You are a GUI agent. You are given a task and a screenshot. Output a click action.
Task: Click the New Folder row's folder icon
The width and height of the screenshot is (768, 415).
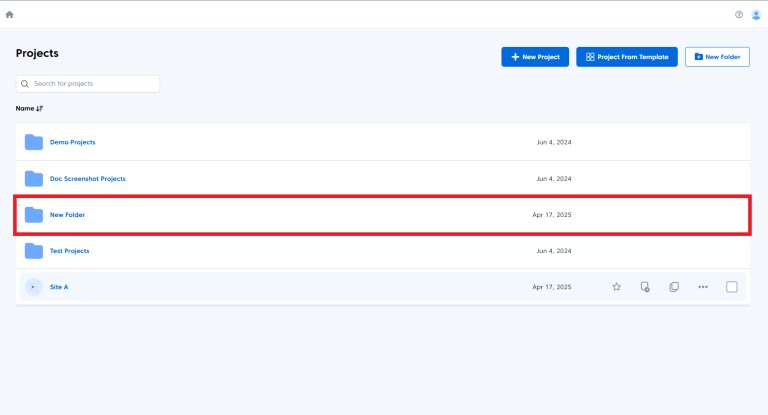34,215
